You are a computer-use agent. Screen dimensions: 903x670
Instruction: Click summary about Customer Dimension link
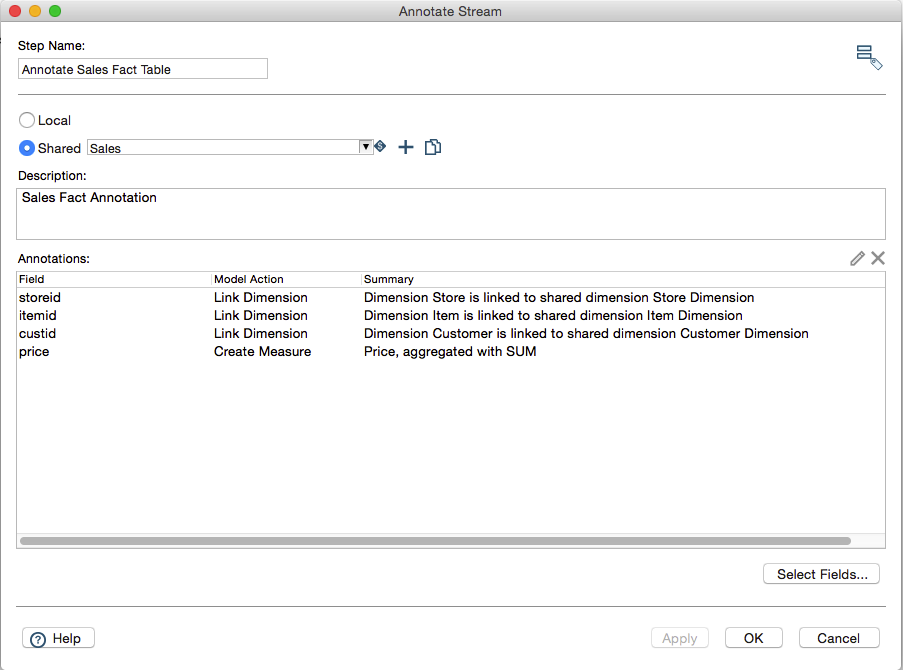(586, 334)
